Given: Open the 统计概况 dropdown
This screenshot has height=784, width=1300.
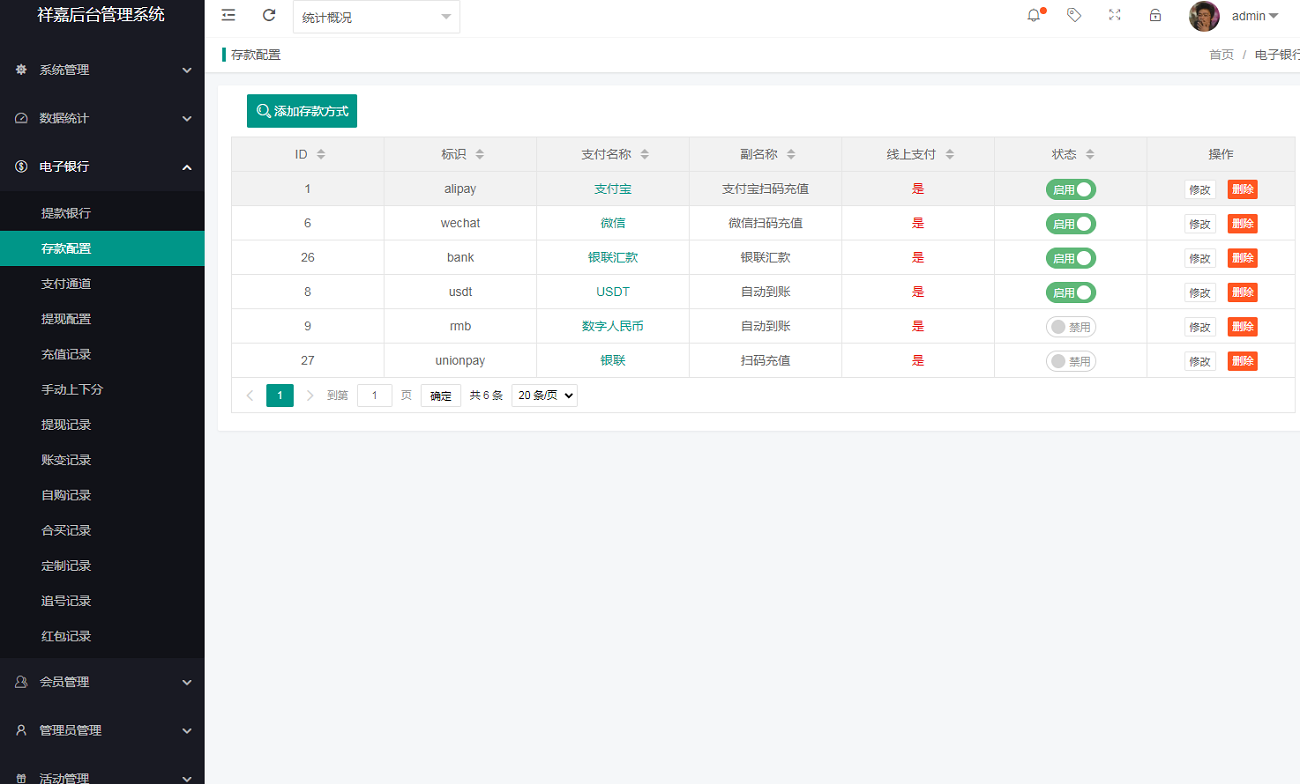Looking at the screenshot, I should pos(376,17).
